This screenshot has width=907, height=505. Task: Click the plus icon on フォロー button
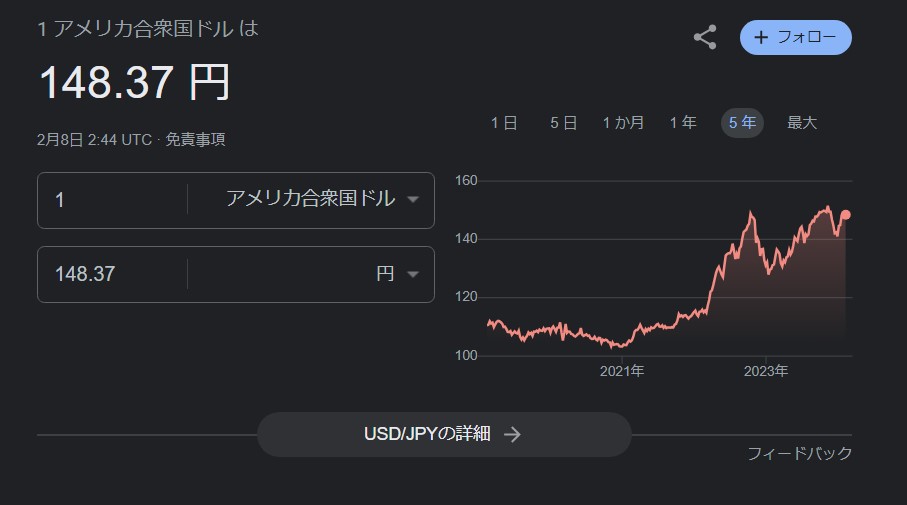(761, 38)
